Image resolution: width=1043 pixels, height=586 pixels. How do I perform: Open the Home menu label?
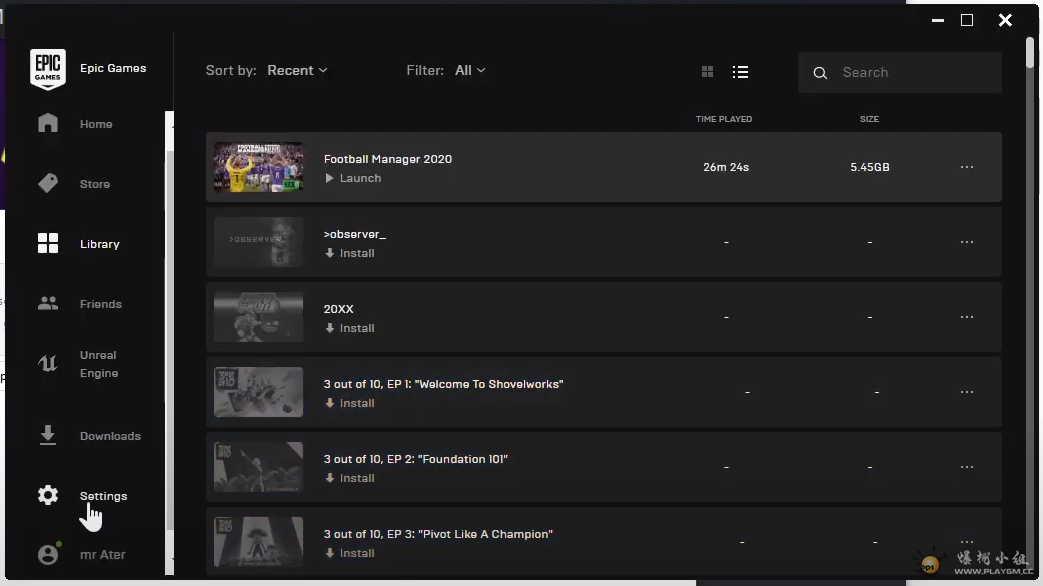96,124
